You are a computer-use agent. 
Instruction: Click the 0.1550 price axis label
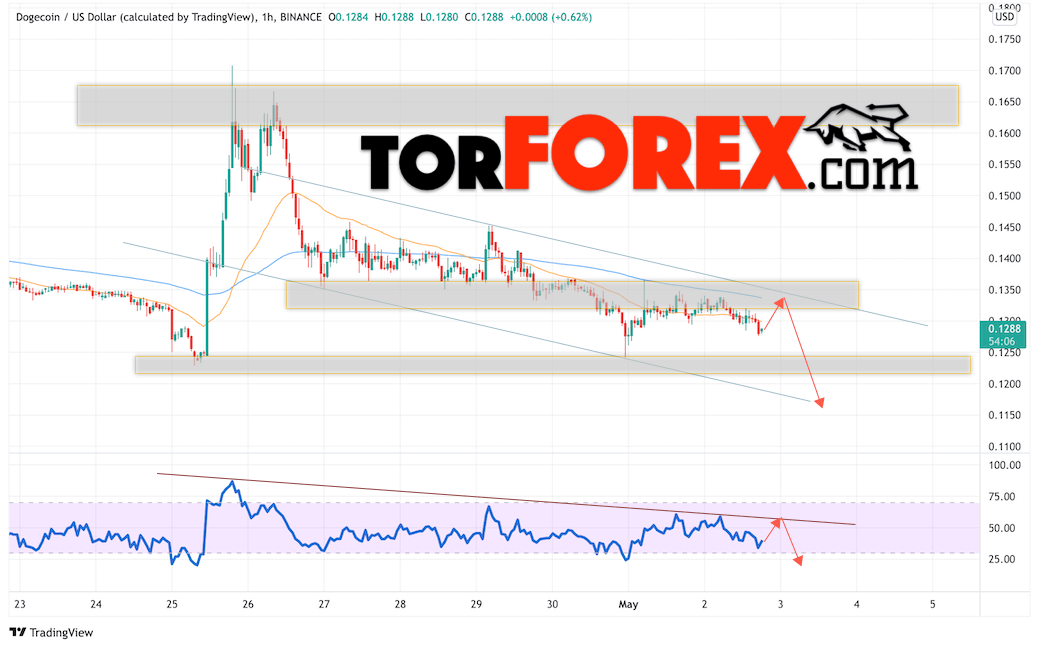coord(1005,164)
